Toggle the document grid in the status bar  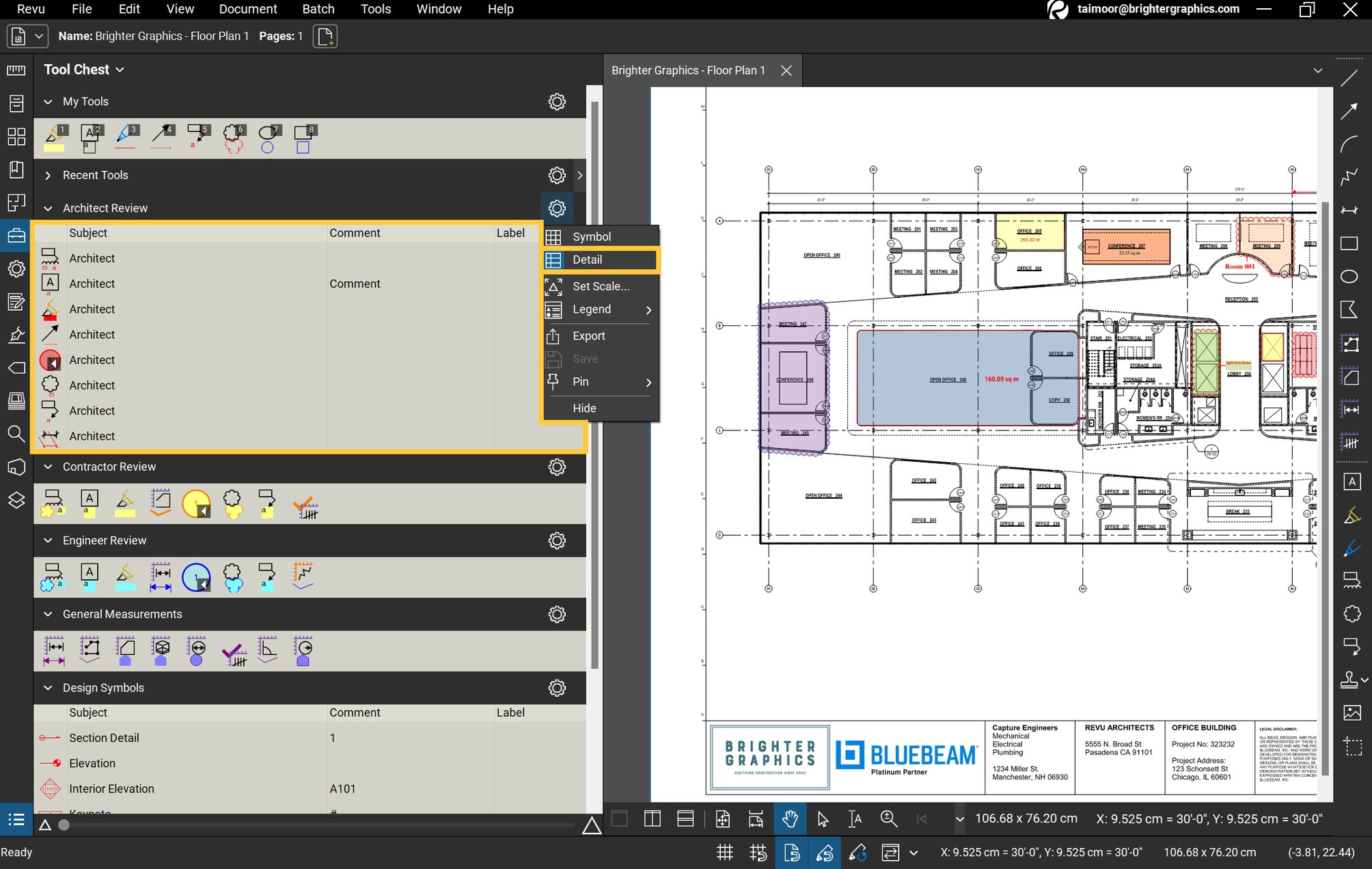click(724, 853)
